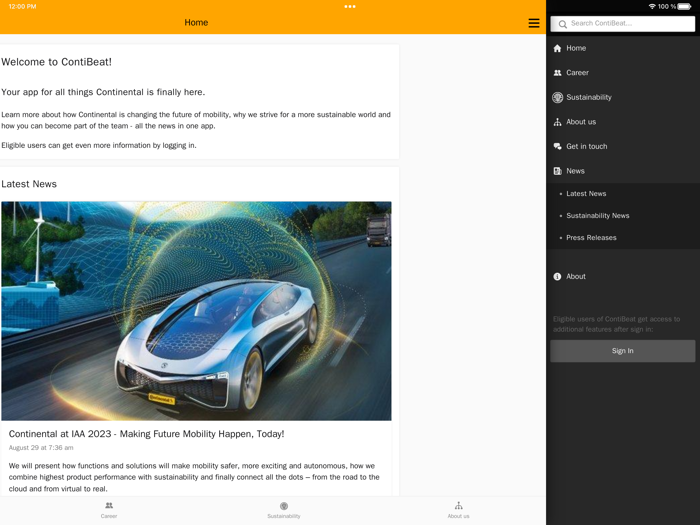The width and height of the screenshot is (700, 525).
Task: Click the Sustainability label in bottom tab bar
Action: 283,516
